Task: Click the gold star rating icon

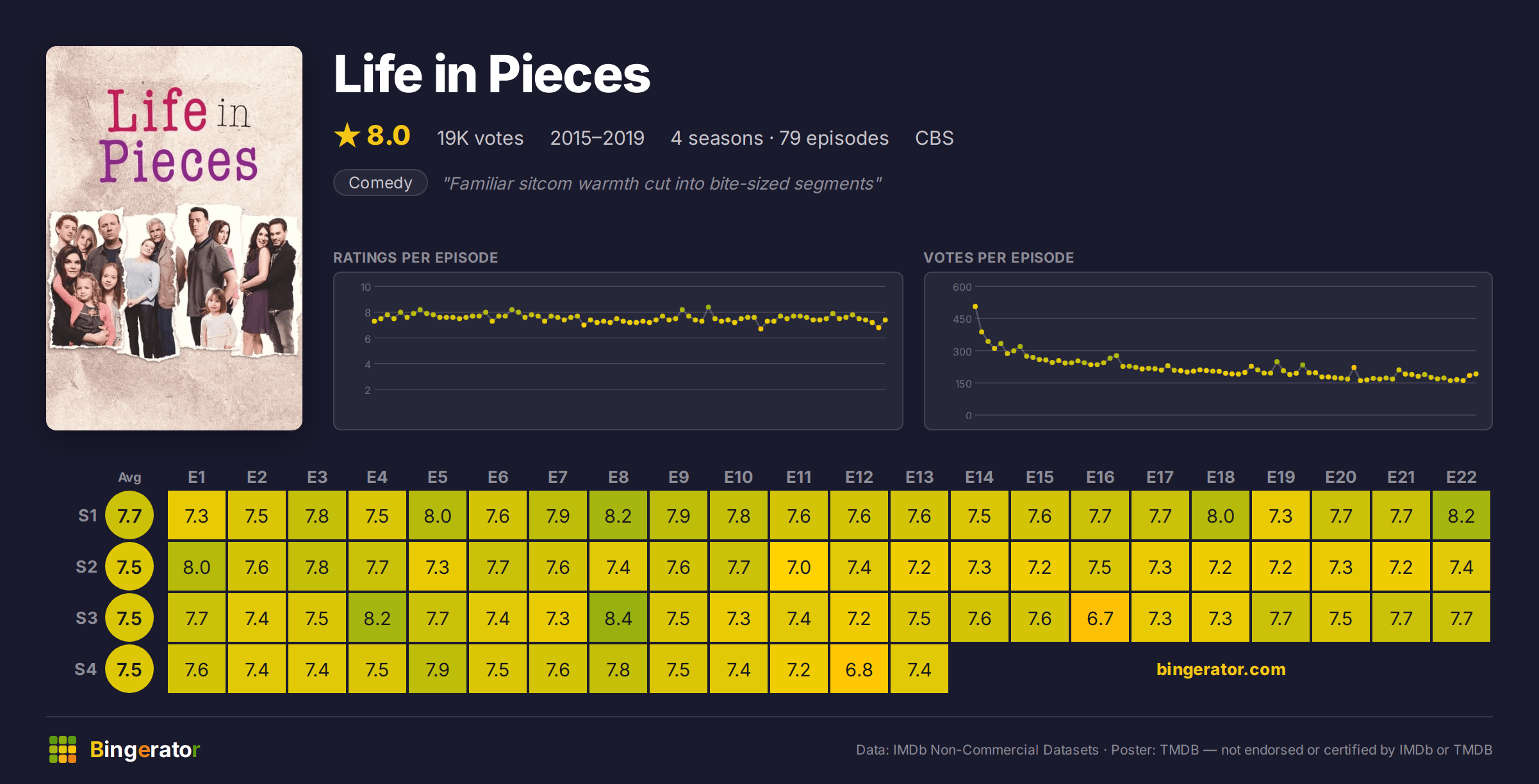Action: (x=347, y=135)
